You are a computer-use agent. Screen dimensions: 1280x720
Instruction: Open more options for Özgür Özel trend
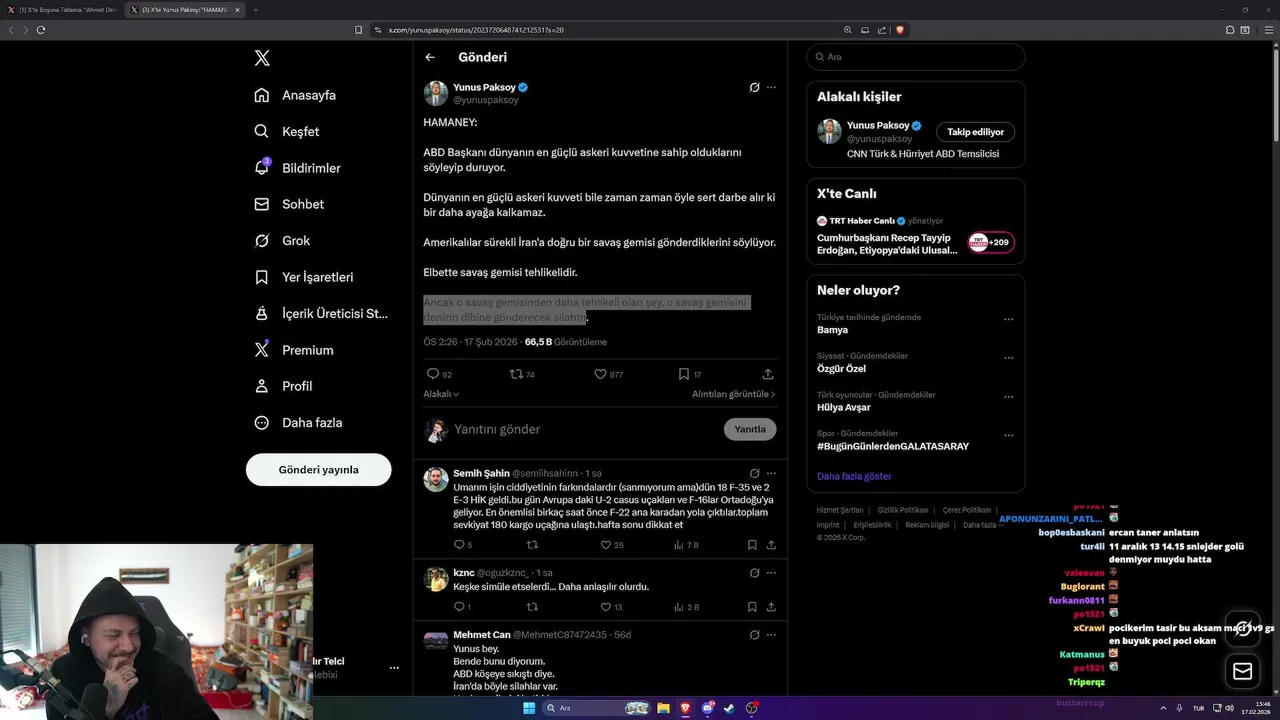point(1008,358)
